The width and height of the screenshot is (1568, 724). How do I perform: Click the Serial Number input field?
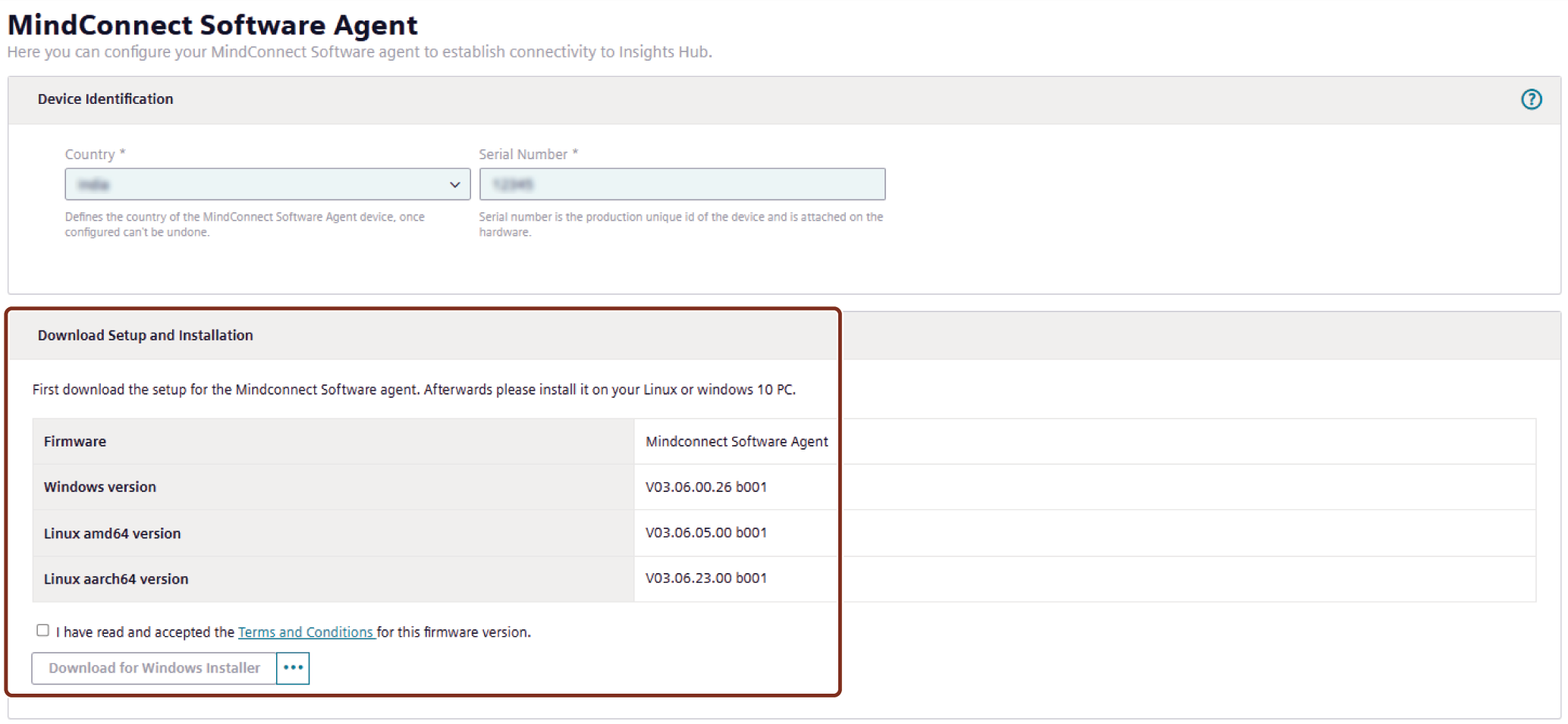pos(682,184)
